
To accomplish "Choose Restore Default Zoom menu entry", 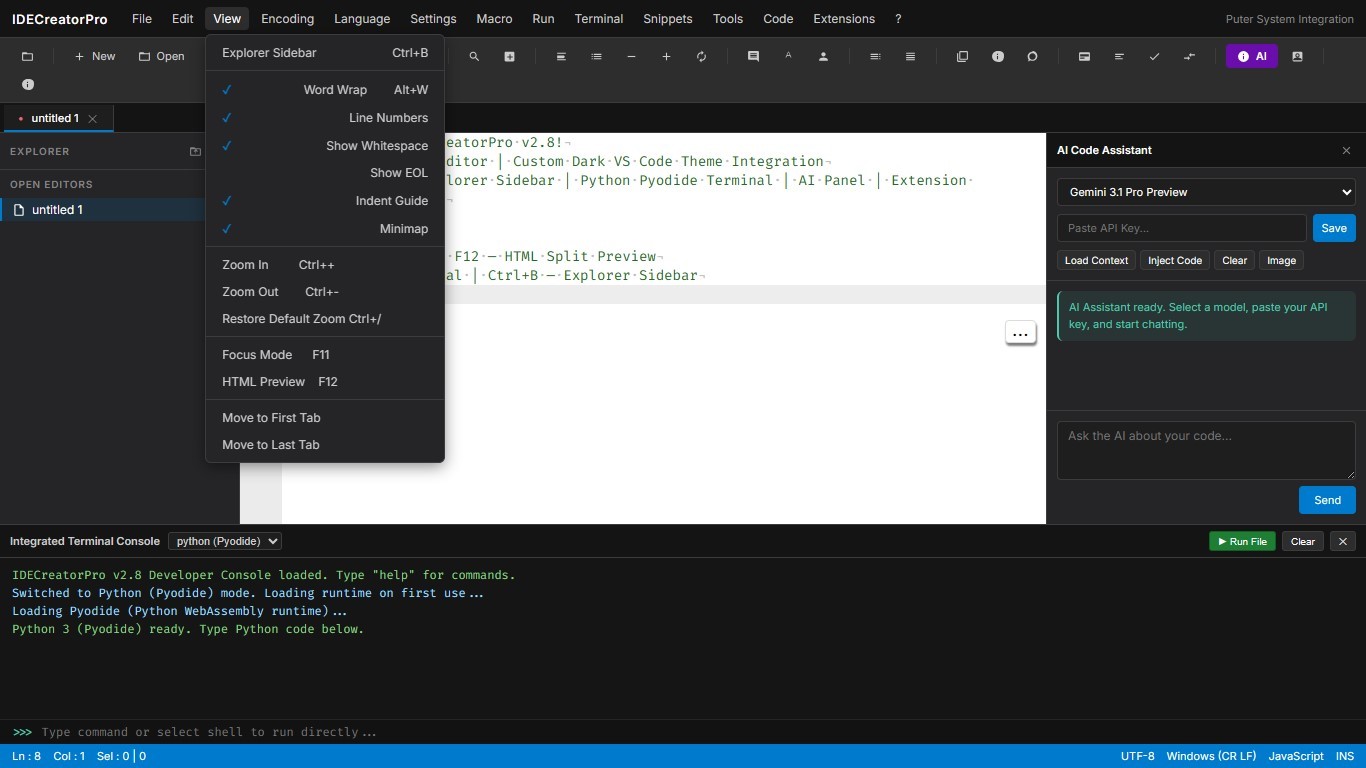I will click(325, 319).
